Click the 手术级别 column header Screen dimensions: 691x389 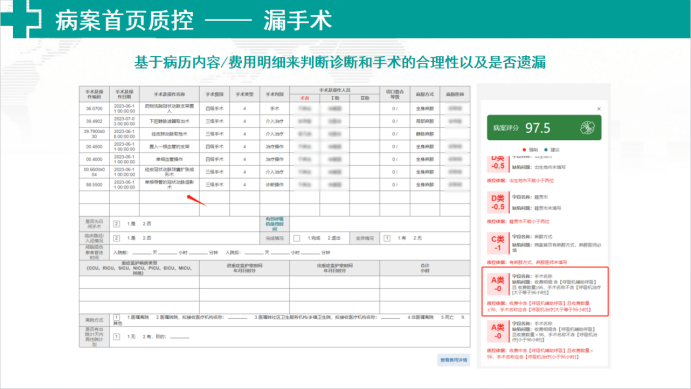[215, 94]
